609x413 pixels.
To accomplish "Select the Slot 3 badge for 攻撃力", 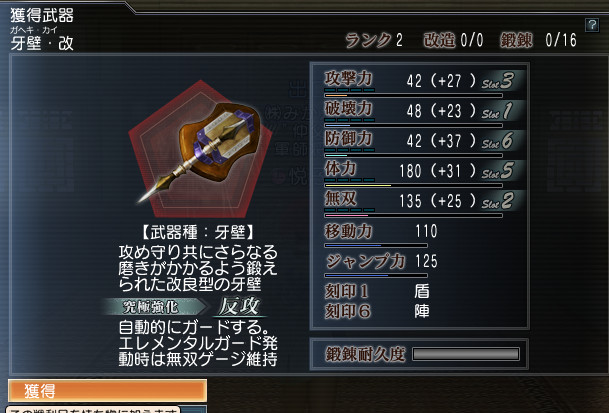I will point(498,80).
